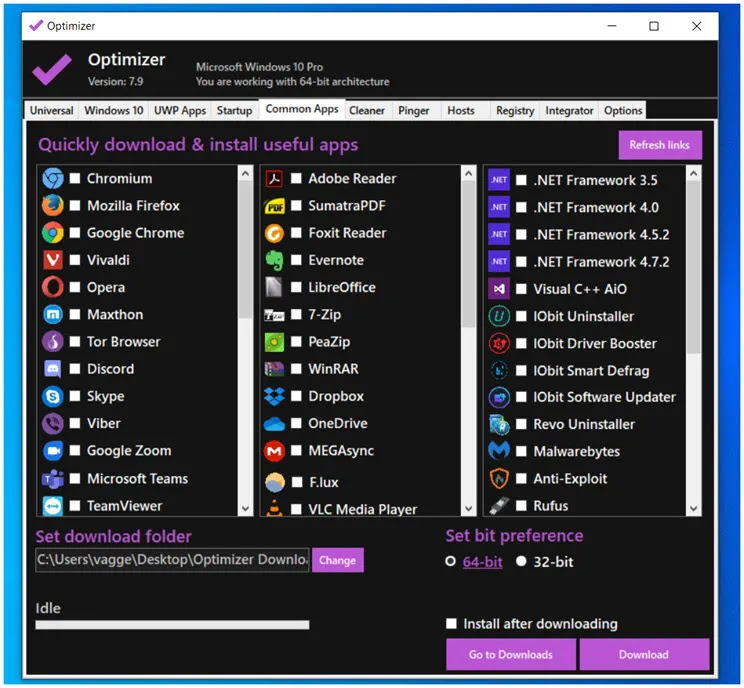Click the Idle progress bar
The image size is (744, 688).
click(172, 625)
